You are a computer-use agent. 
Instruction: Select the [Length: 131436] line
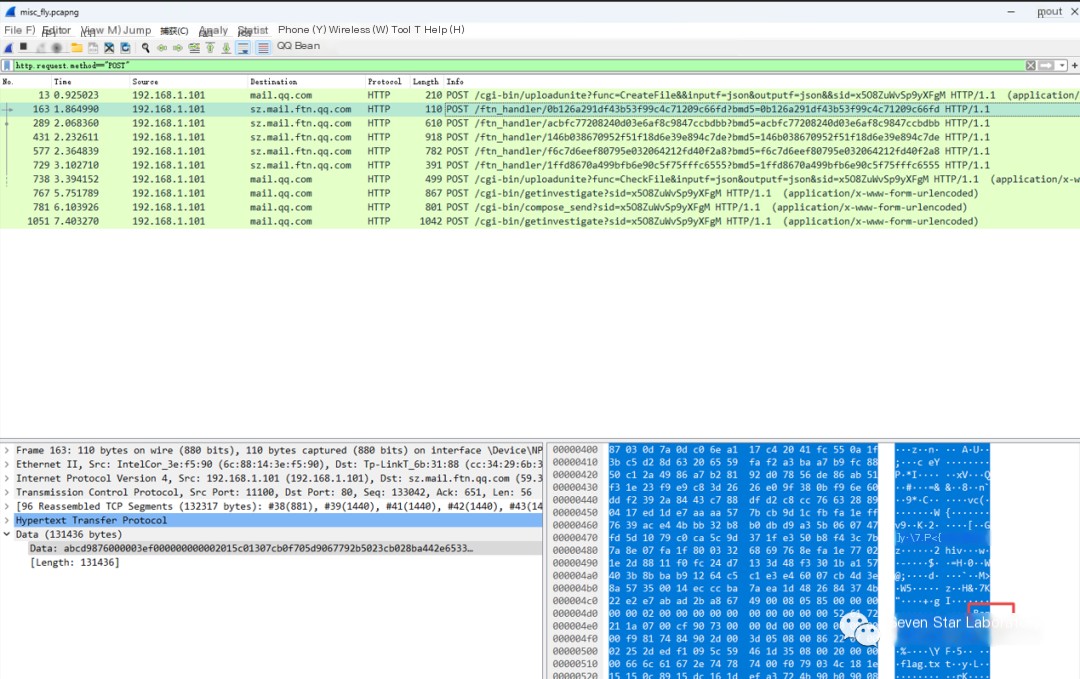pyautogui.click(x=75, y=563)
